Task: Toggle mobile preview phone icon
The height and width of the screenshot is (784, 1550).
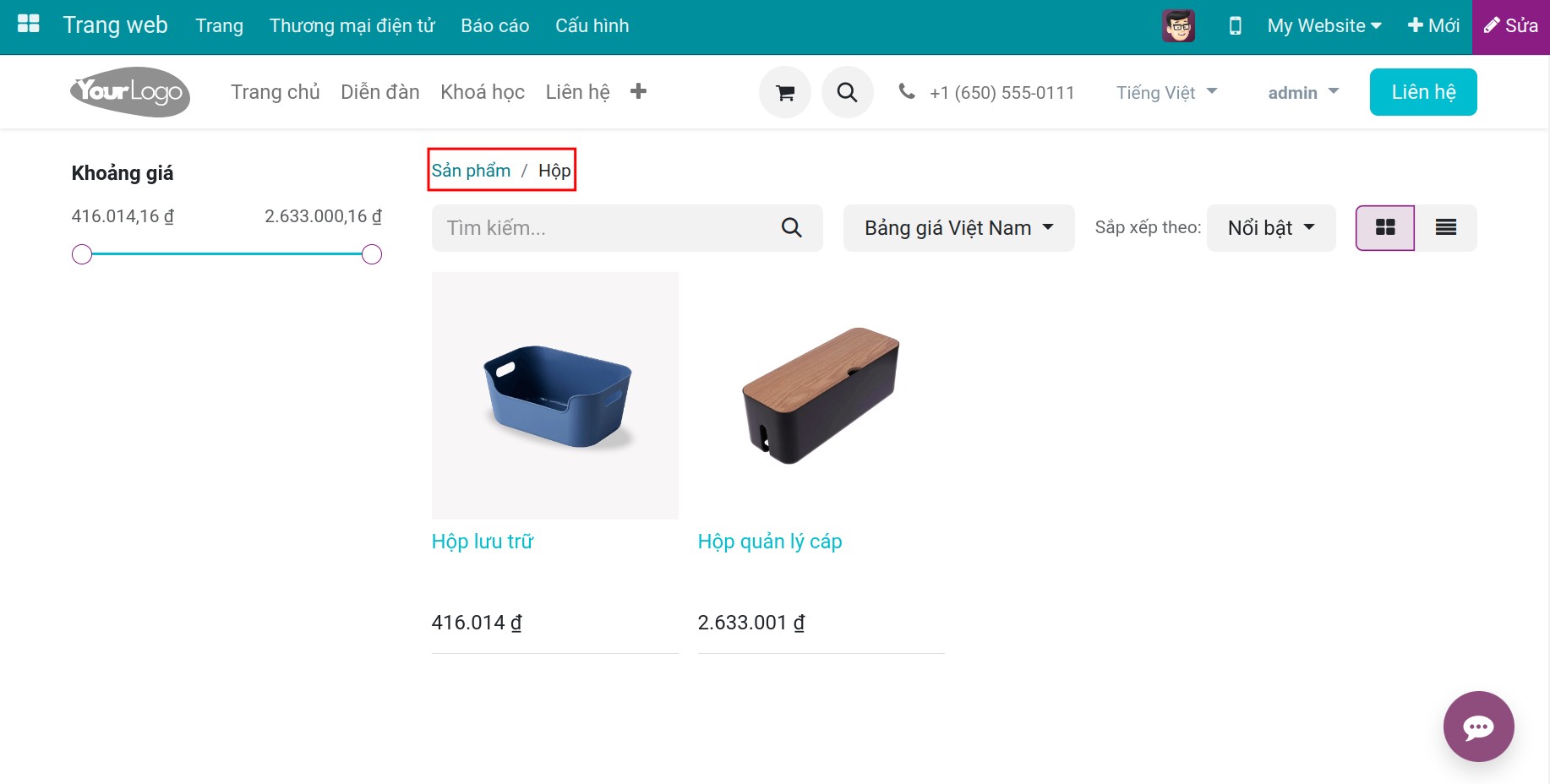Action: (1235, 26)
